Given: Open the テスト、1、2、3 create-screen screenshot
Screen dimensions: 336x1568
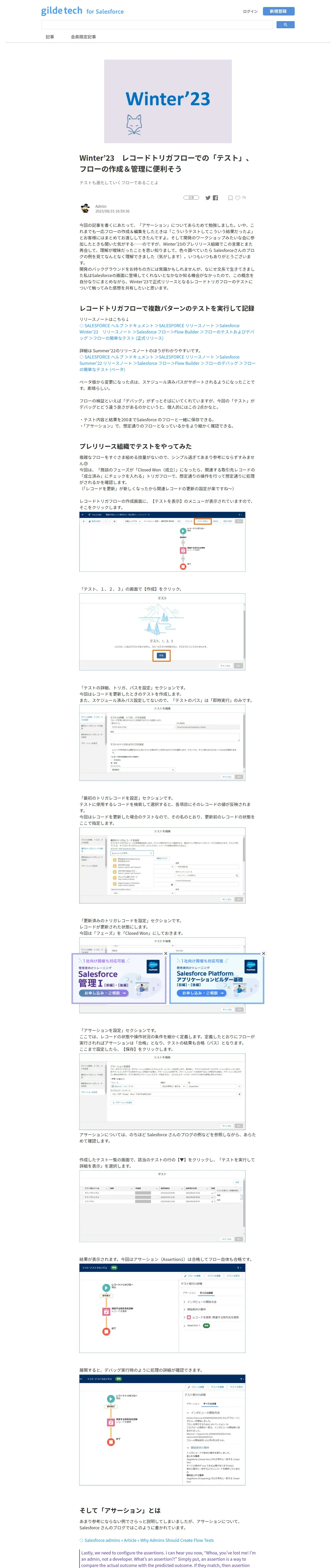Looking at the screenshot, I should click(x=162, y=632).
